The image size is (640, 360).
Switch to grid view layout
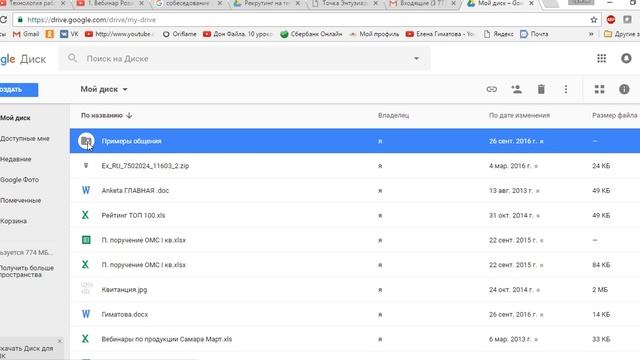point(599,89)
